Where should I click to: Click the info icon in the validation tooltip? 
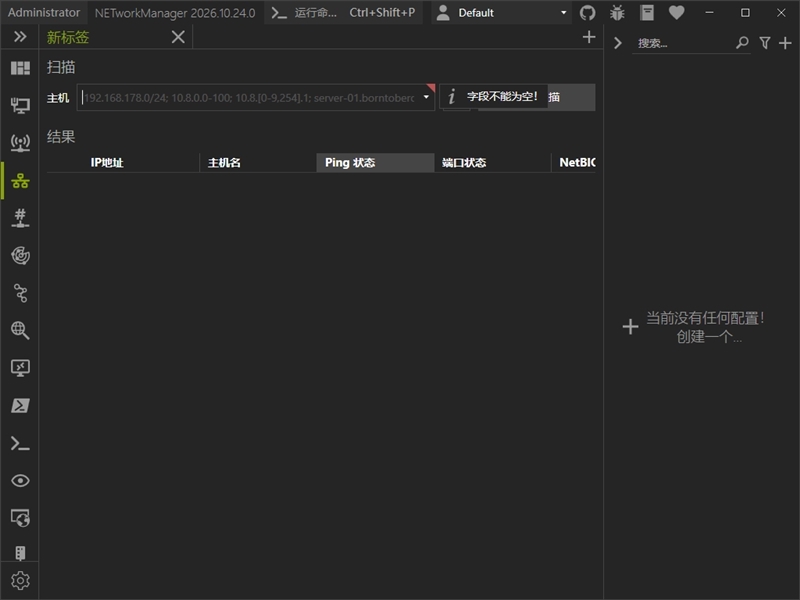pyautogui.click(x=452, y=96)
